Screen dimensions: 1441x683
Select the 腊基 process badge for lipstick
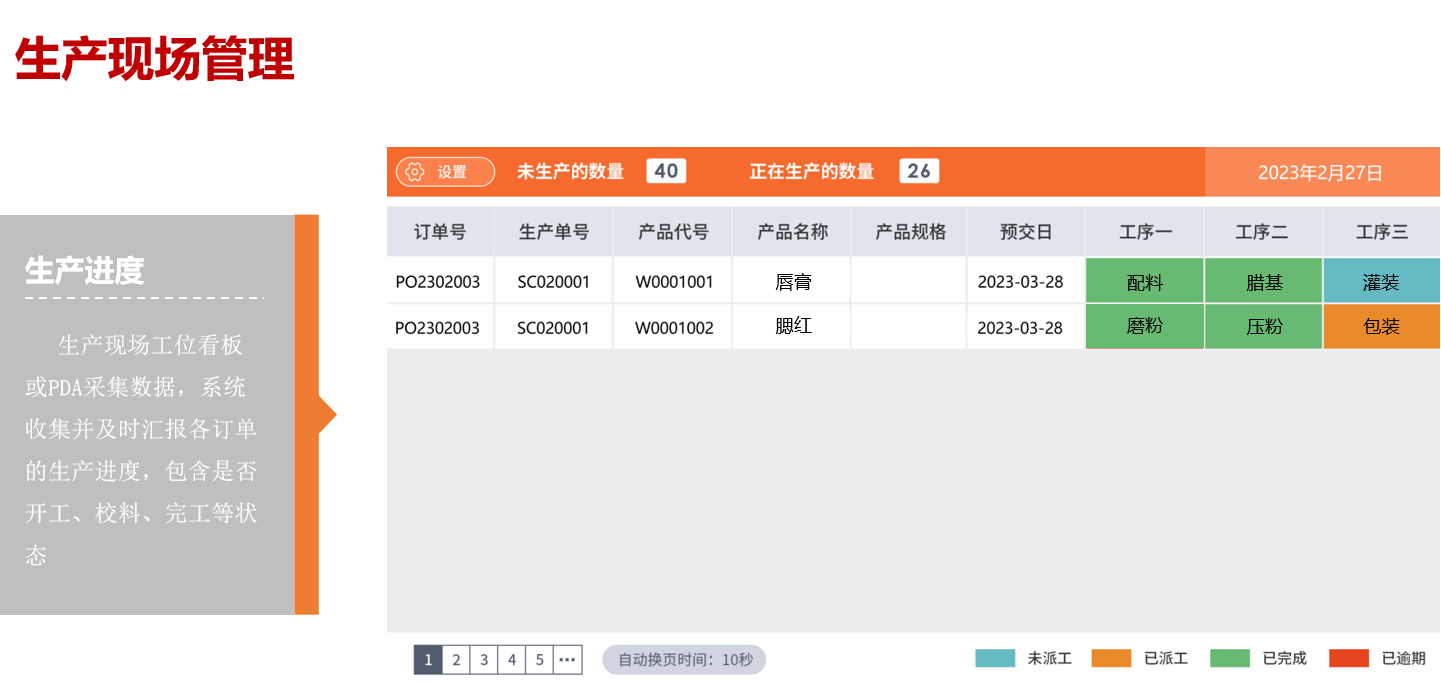[x=1263, y=280]
